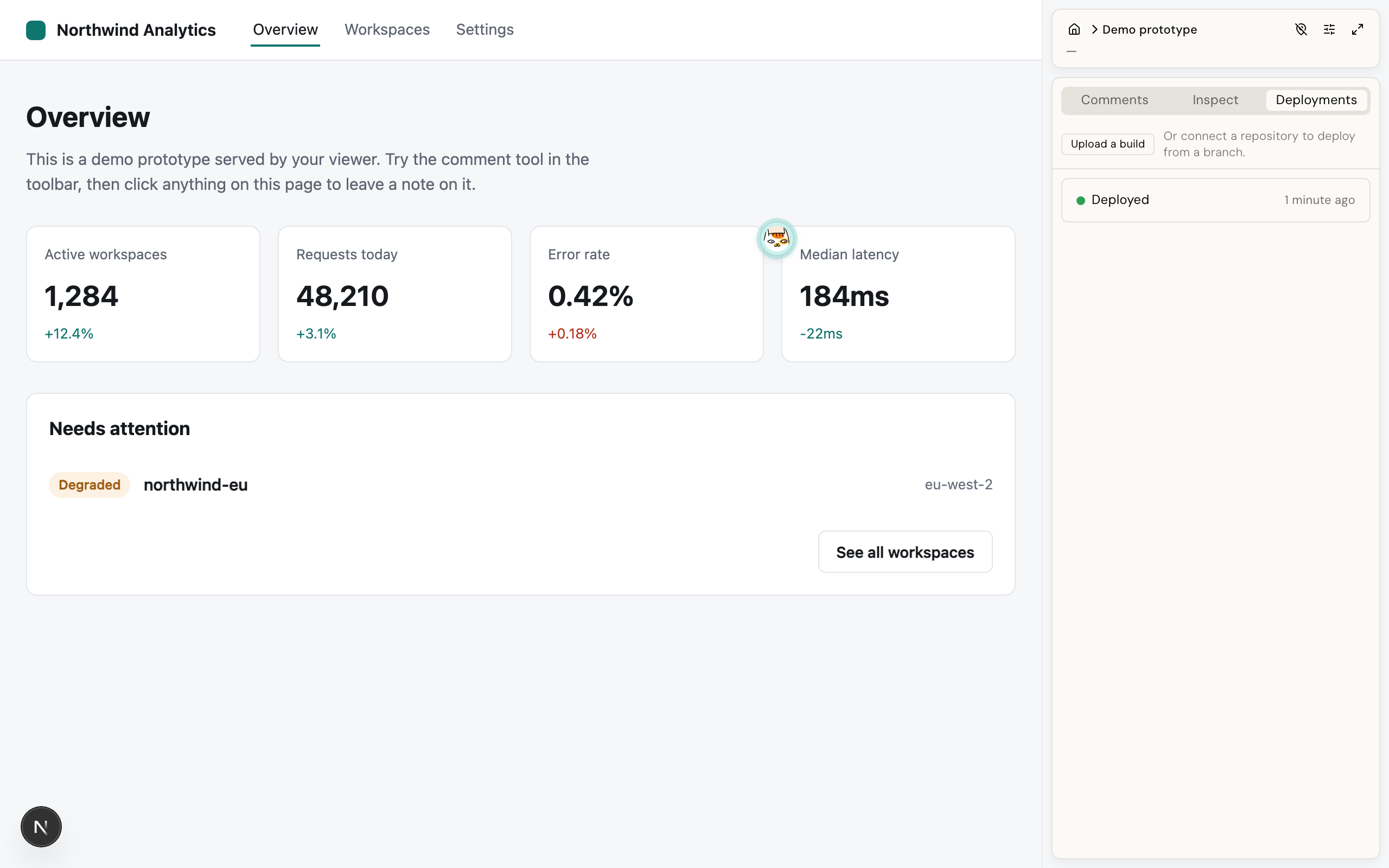
Task: Click the 0.42% error rate value
Action: [591, 296]
